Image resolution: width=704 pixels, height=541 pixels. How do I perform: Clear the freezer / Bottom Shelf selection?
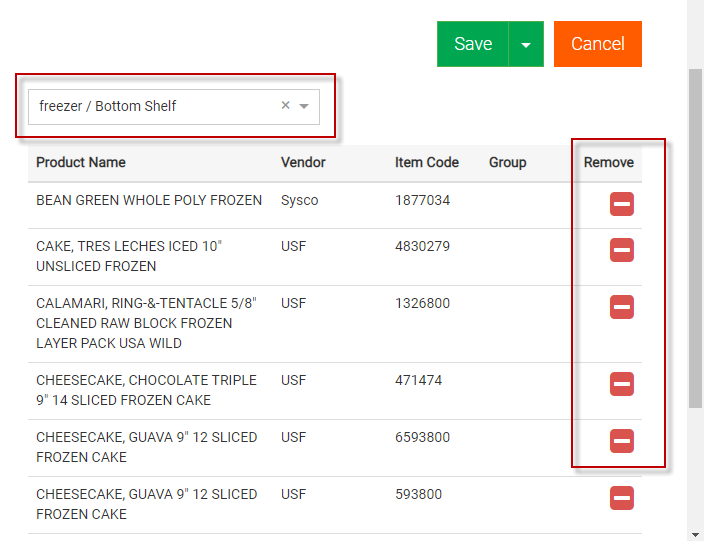(285, 105)
